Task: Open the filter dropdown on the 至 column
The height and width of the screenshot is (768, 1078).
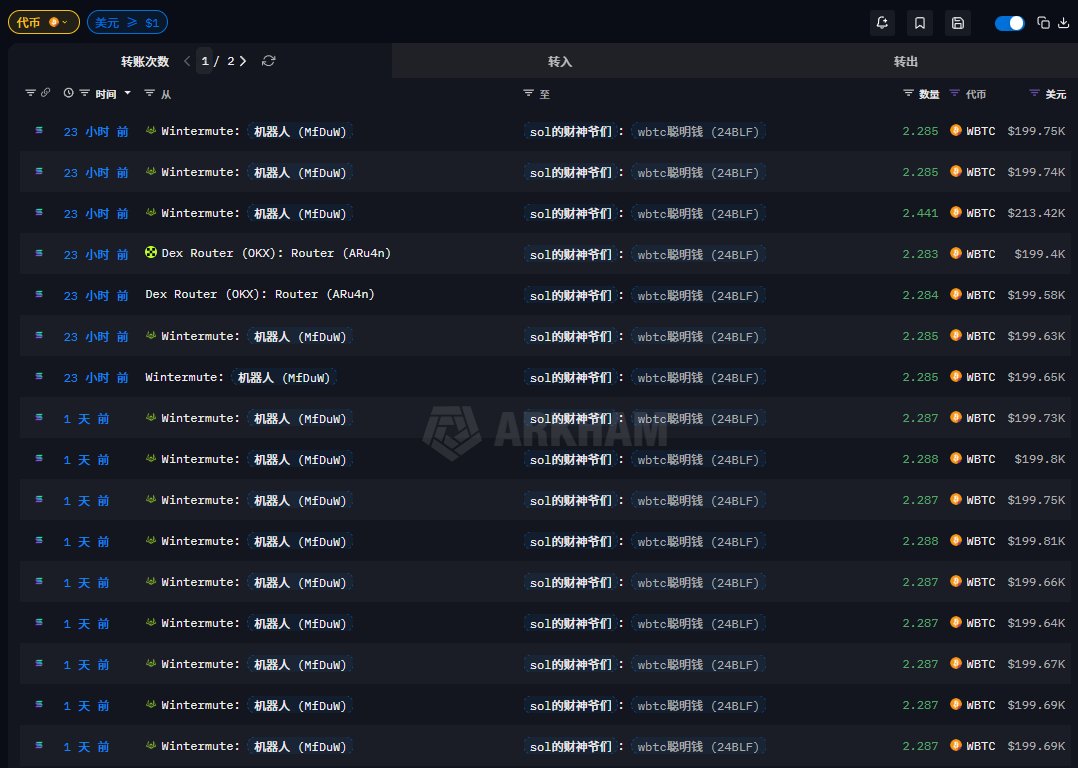Action: coord(529,93)
